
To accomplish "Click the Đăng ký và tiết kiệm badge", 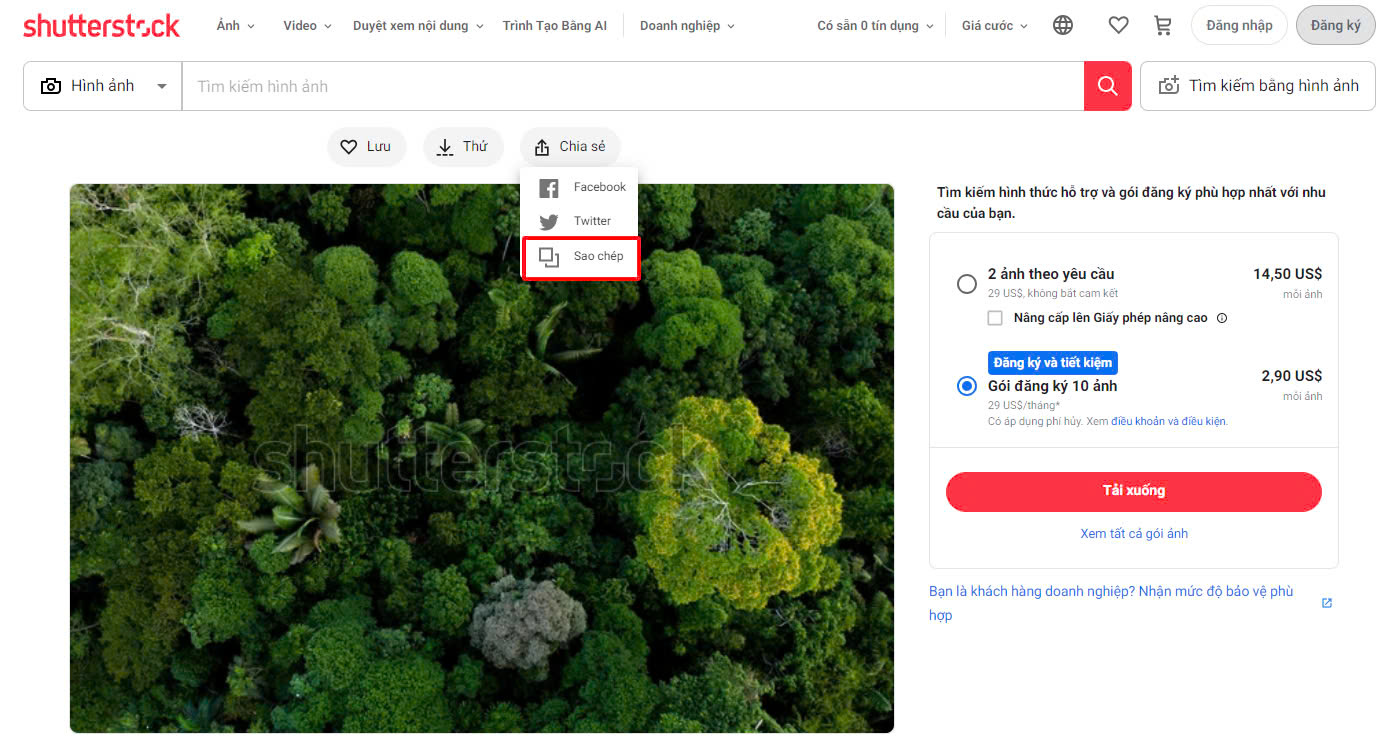I will coord(1052,363).
